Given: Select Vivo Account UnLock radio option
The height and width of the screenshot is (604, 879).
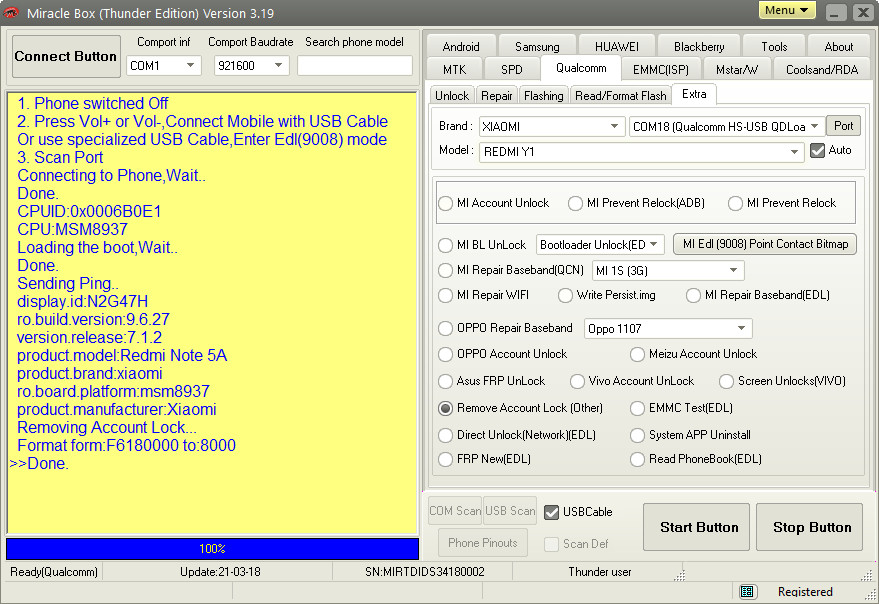Looking at the screenshot, I should tap(577, 381).
